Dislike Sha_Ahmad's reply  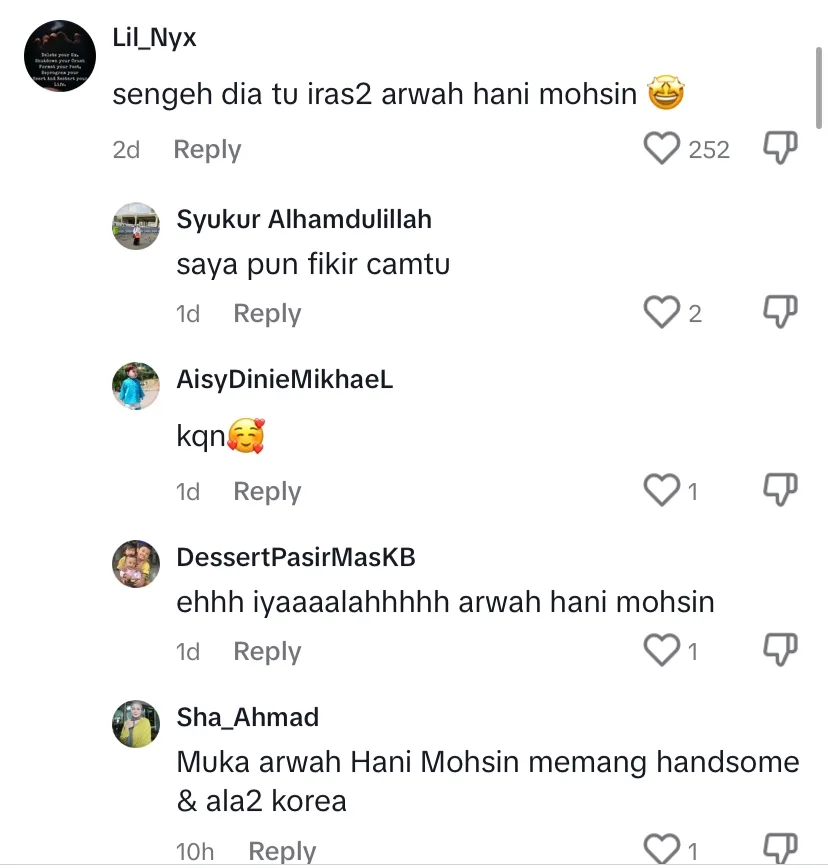pyautogui.click(x=780, y=849)
